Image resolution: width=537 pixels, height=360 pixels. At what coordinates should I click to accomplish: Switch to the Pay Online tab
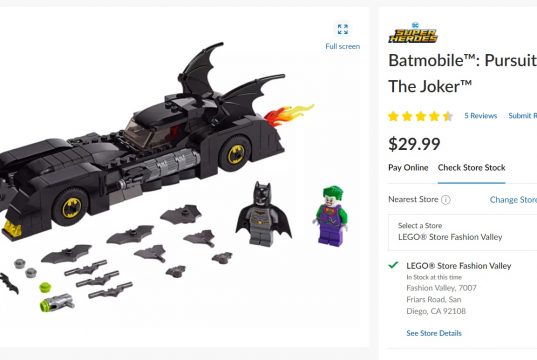408,167
